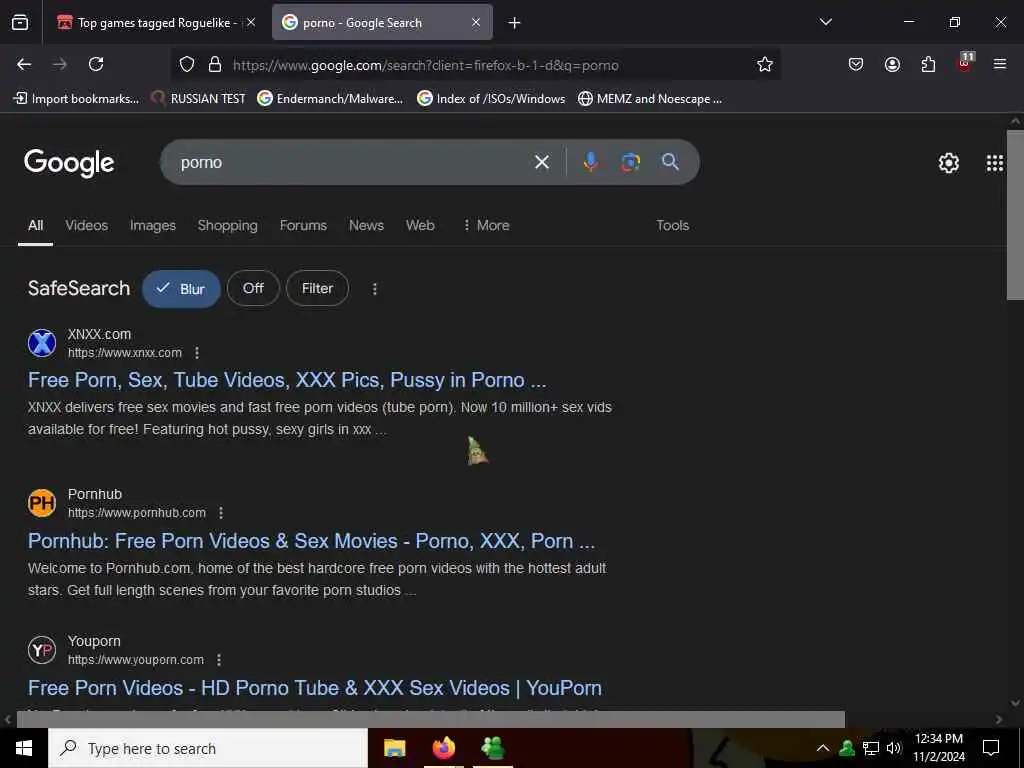This screenshot has width=1024, height=768.
Task: Search by image with Google Lens icon
Action: click(630, 162)
